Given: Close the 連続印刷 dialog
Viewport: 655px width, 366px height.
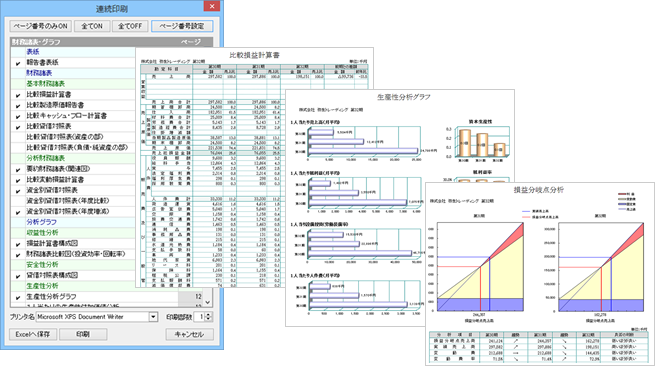Looking at the screenshot, I should point(212,6).
